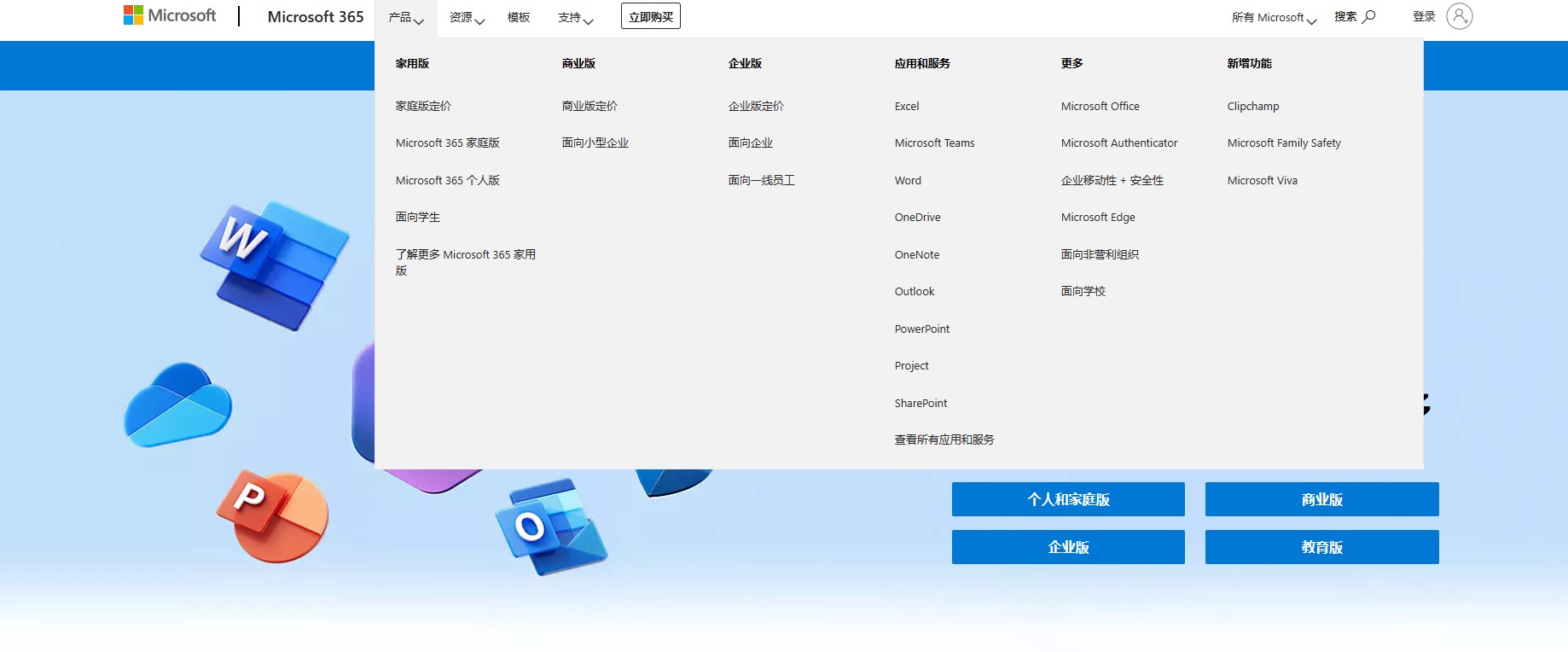The height and width of the screenshot is (652, 1568).
Task: Click the Outlook app icon in hero
Action: (551, 527)
